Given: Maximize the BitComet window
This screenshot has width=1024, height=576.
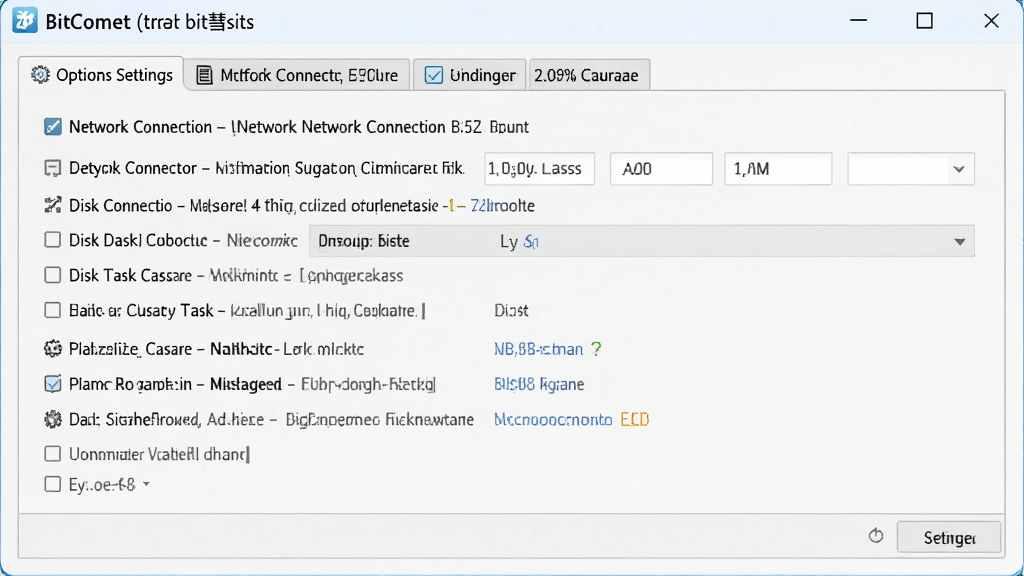Looking at the screenshot, I should [924, 21].
